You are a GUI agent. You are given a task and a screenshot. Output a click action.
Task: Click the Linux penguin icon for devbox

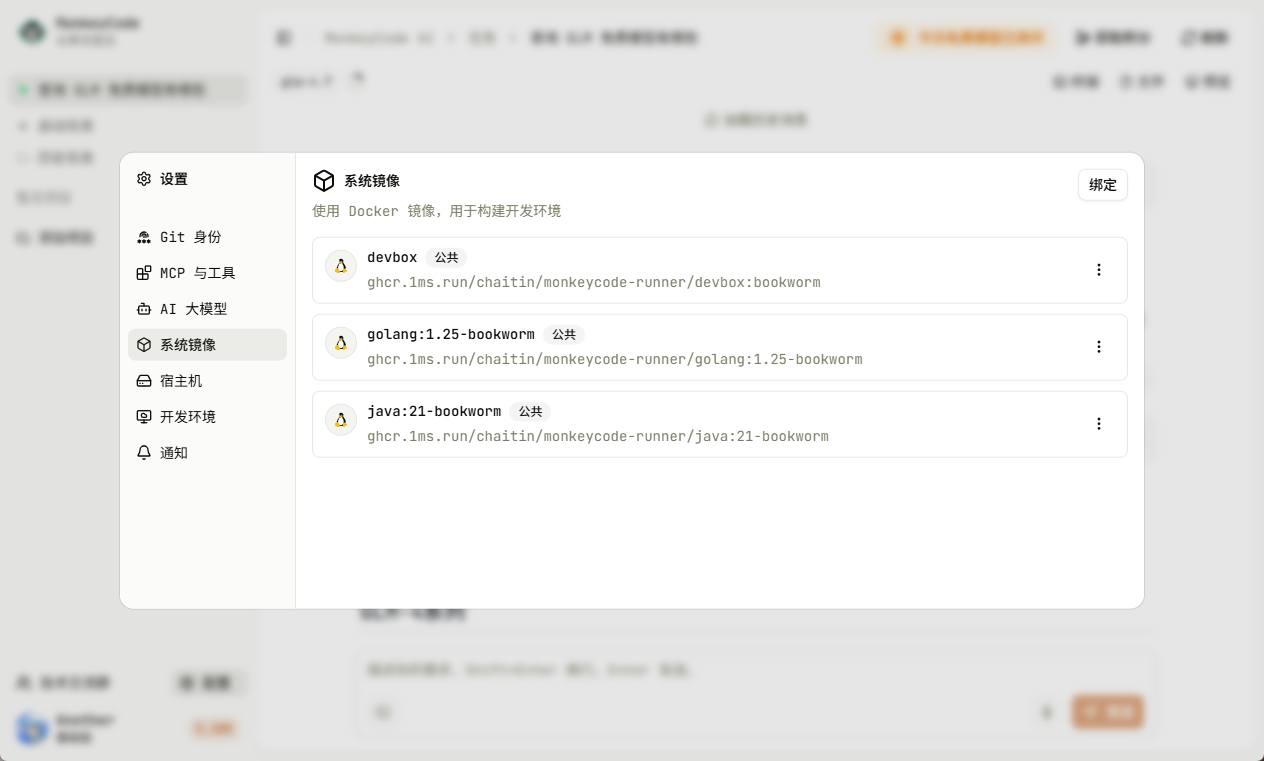(x=341, y=266)
